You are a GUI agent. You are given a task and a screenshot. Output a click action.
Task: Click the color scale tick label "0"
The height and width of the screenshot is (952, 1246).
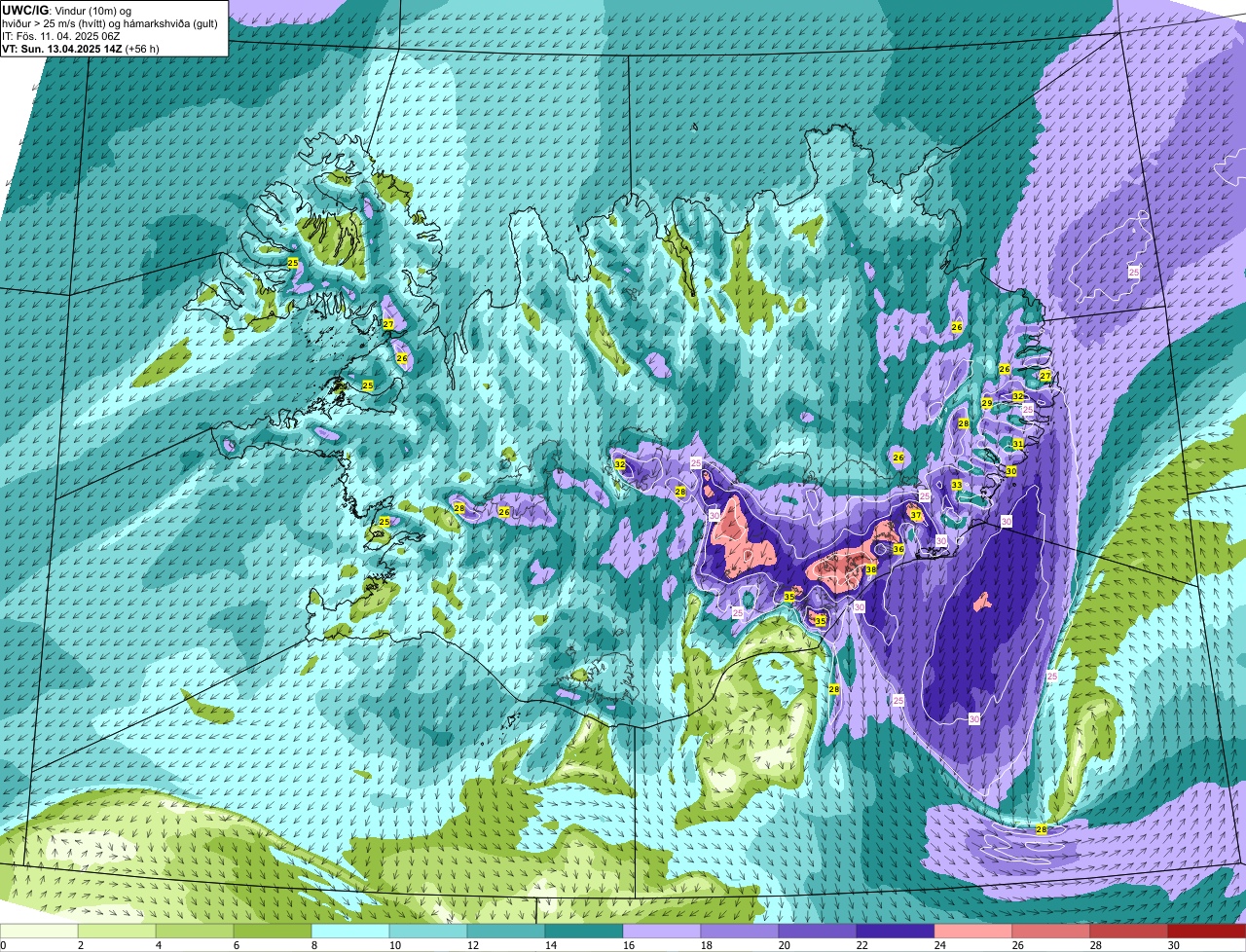click(x=4, y=945)
